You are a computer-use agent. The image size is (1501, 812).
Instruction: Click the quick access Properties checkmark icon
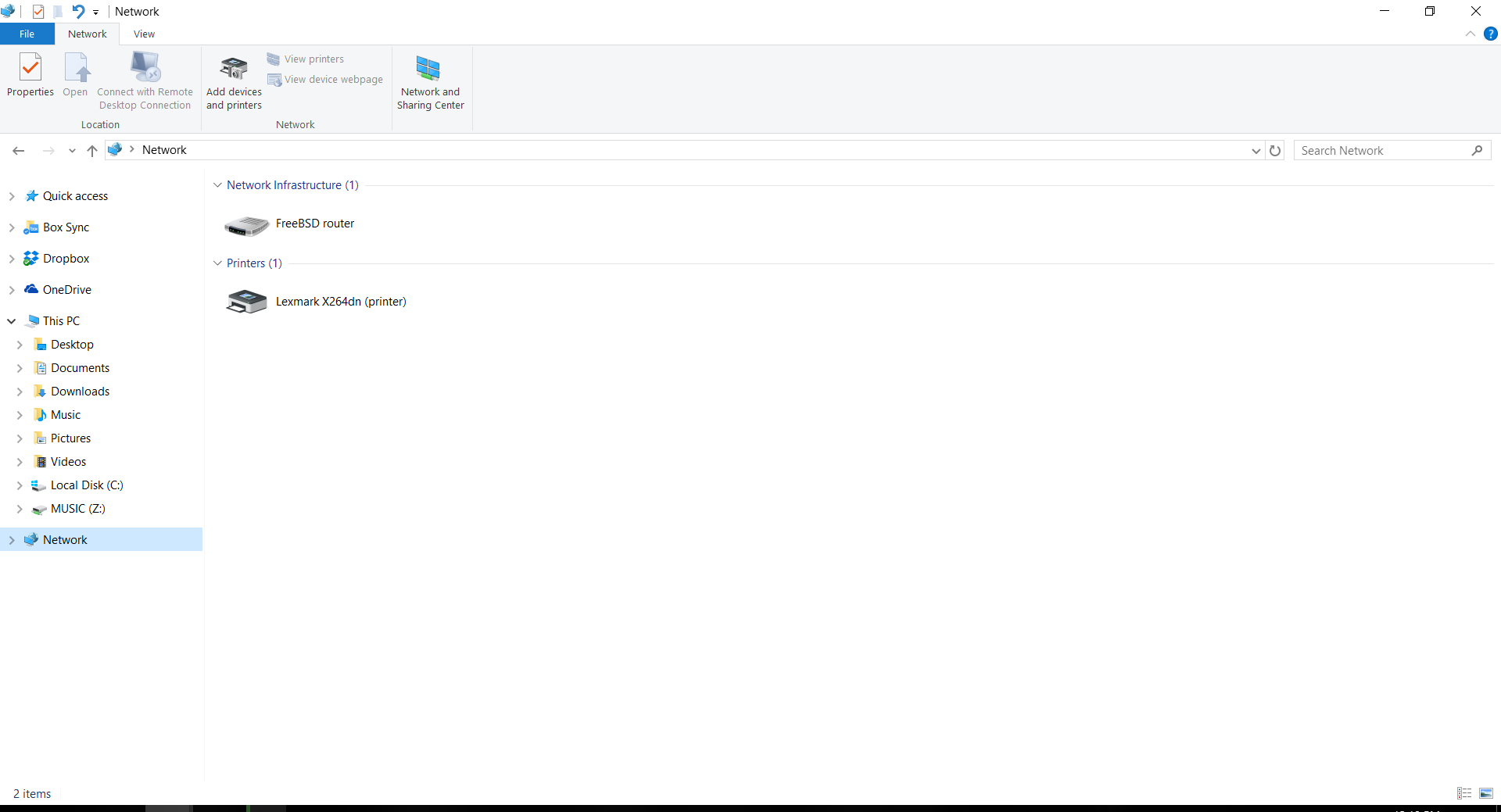[38, 12]
